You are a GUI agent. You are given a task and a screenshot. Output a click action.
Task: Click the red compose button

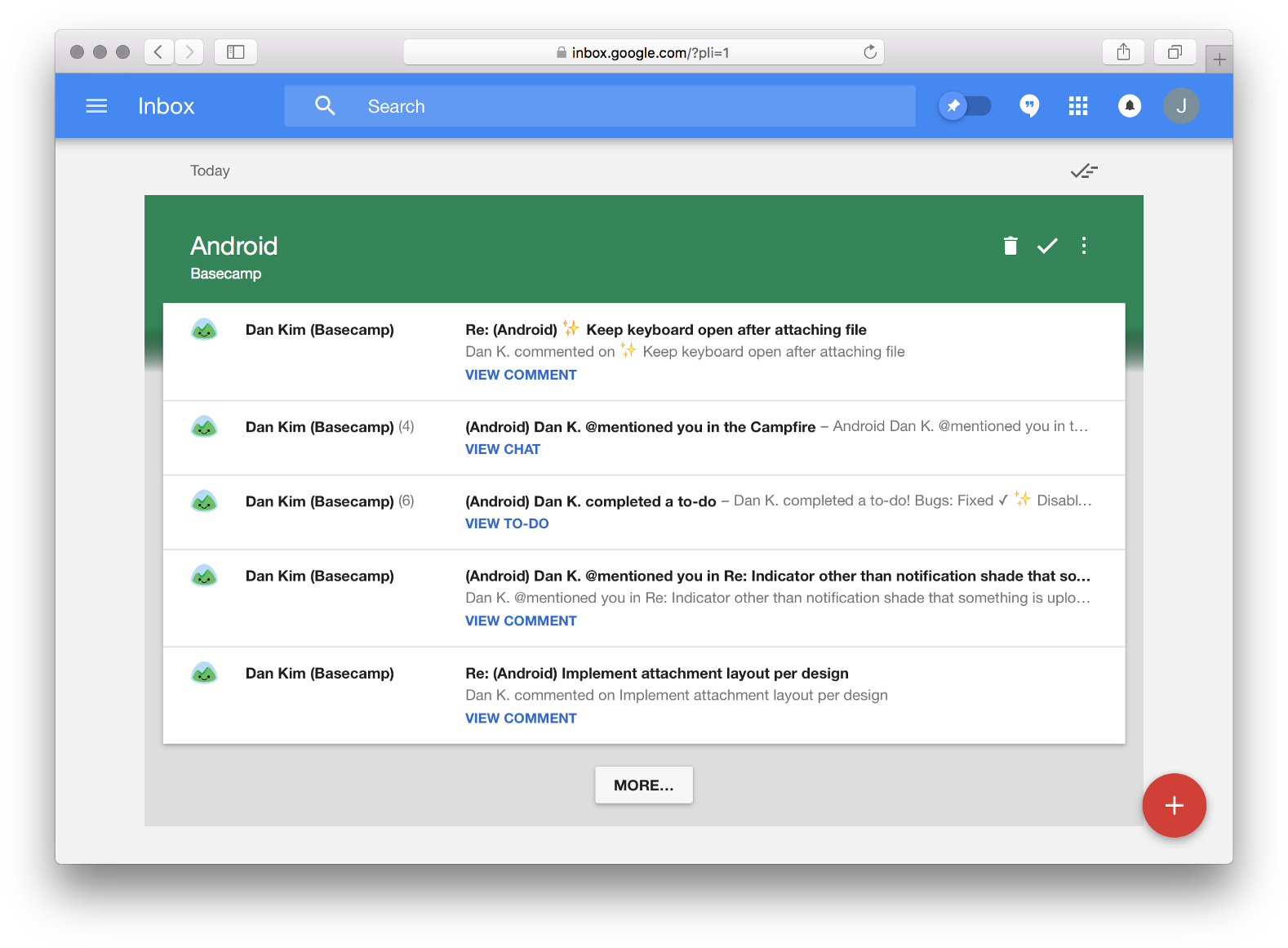click(x=1174, y=805)
